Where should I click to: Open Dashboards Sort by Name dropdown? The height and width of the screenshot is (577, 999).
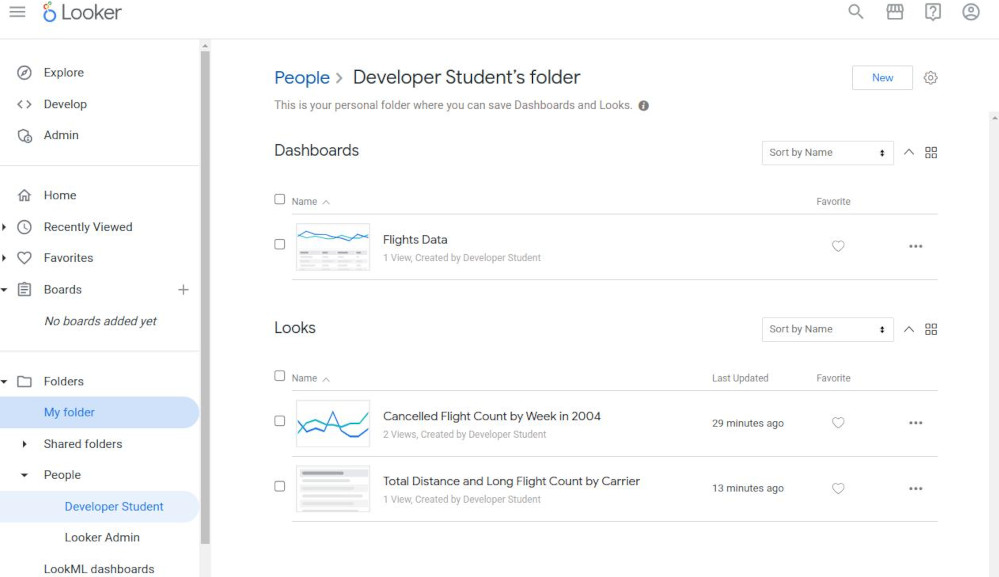pos(828,153)
